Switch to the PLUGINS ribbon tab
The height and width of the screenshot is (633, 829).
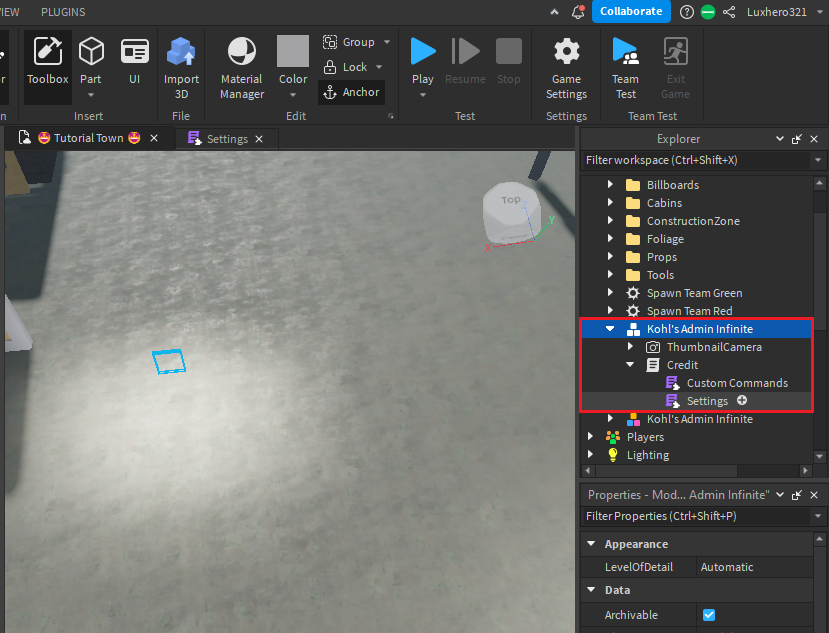62,12
